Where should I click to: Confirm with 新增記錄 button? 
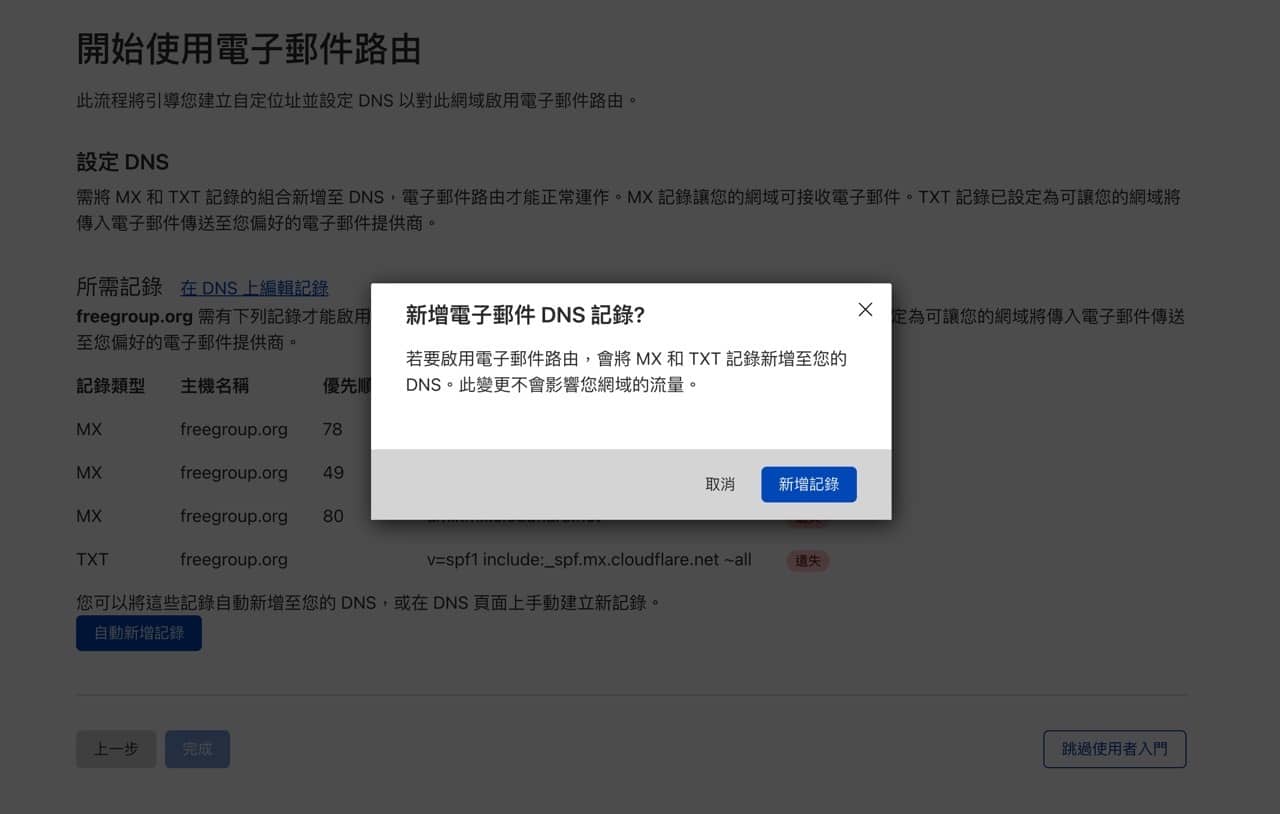(808, 484)
